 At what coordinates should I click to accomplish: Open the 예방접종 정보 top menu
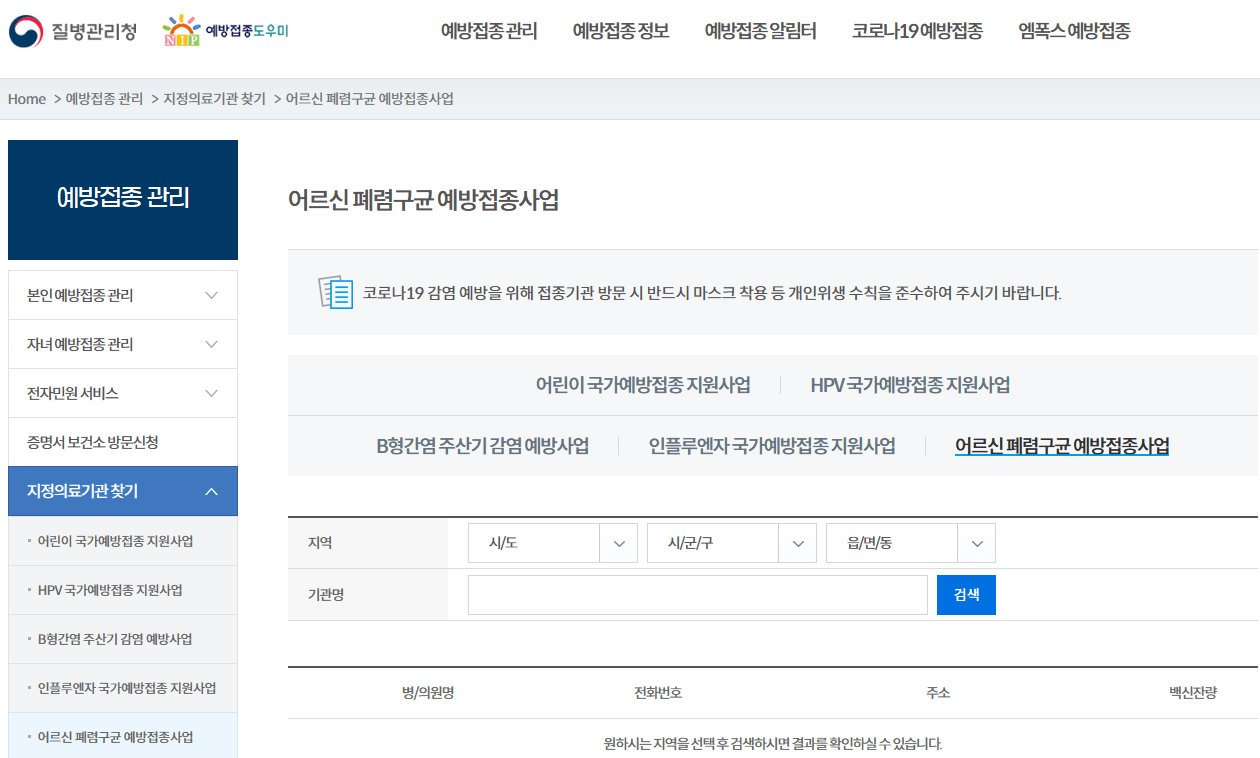[620, 32]
